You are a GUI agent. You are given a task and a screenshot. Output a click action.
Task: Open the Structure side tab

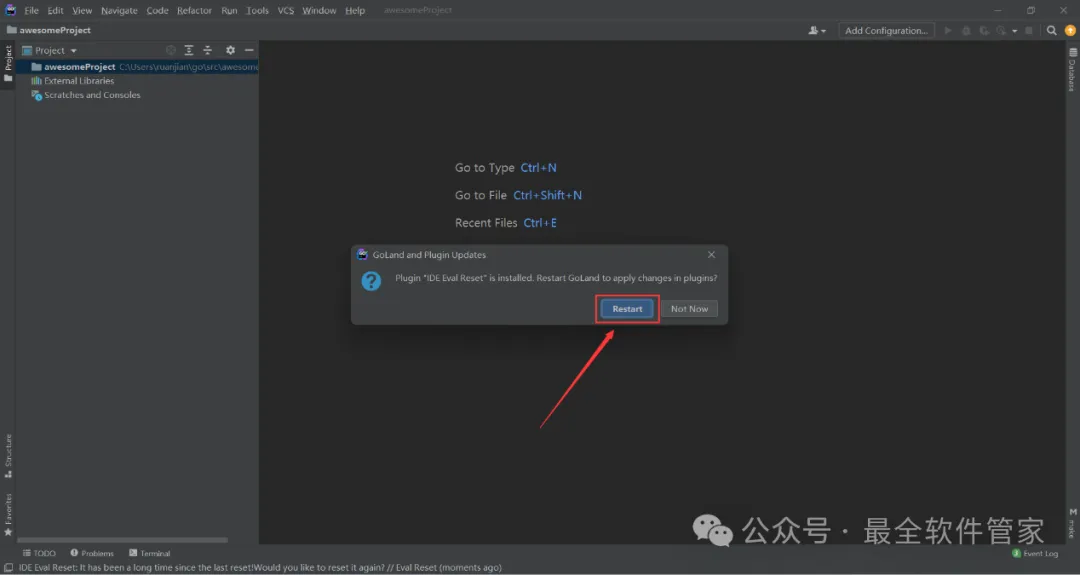point(8,456)
